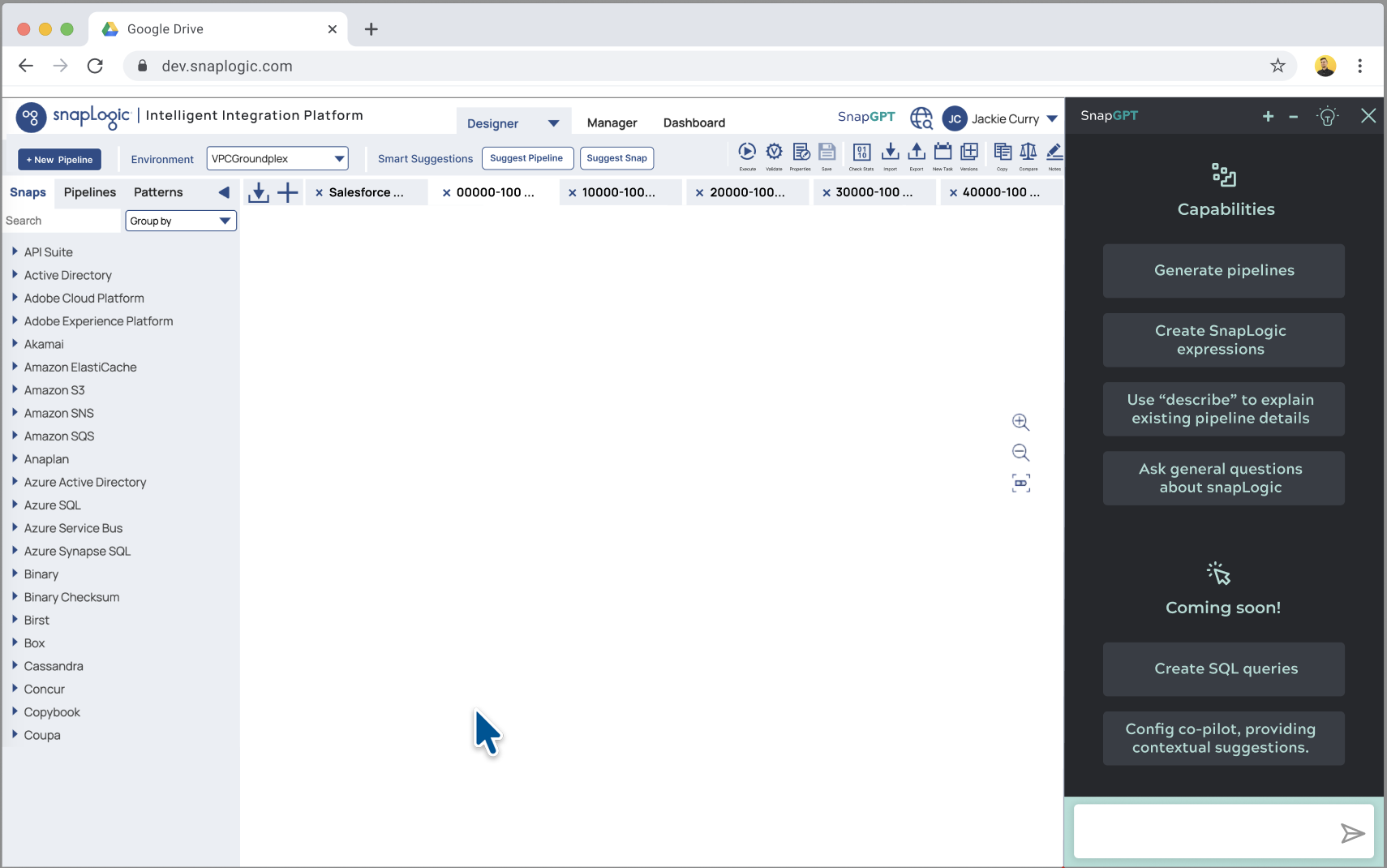
Task: Click the Create SQL queries card
Action: (x=1223, y=669)
